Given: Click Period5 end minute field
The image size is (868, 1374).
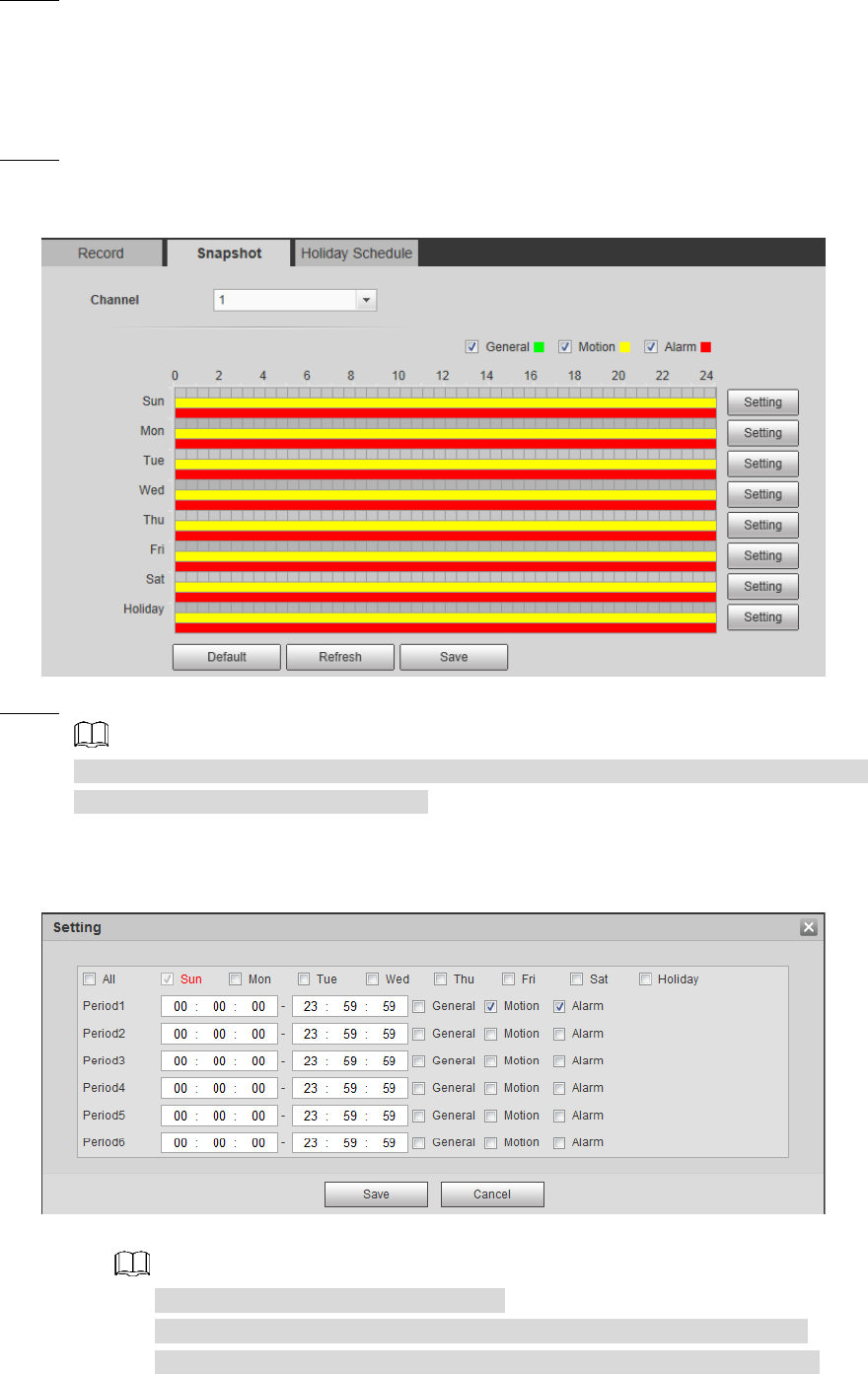Looking at the screenshot, I should pyautogui.click(x=350, y=1117).
